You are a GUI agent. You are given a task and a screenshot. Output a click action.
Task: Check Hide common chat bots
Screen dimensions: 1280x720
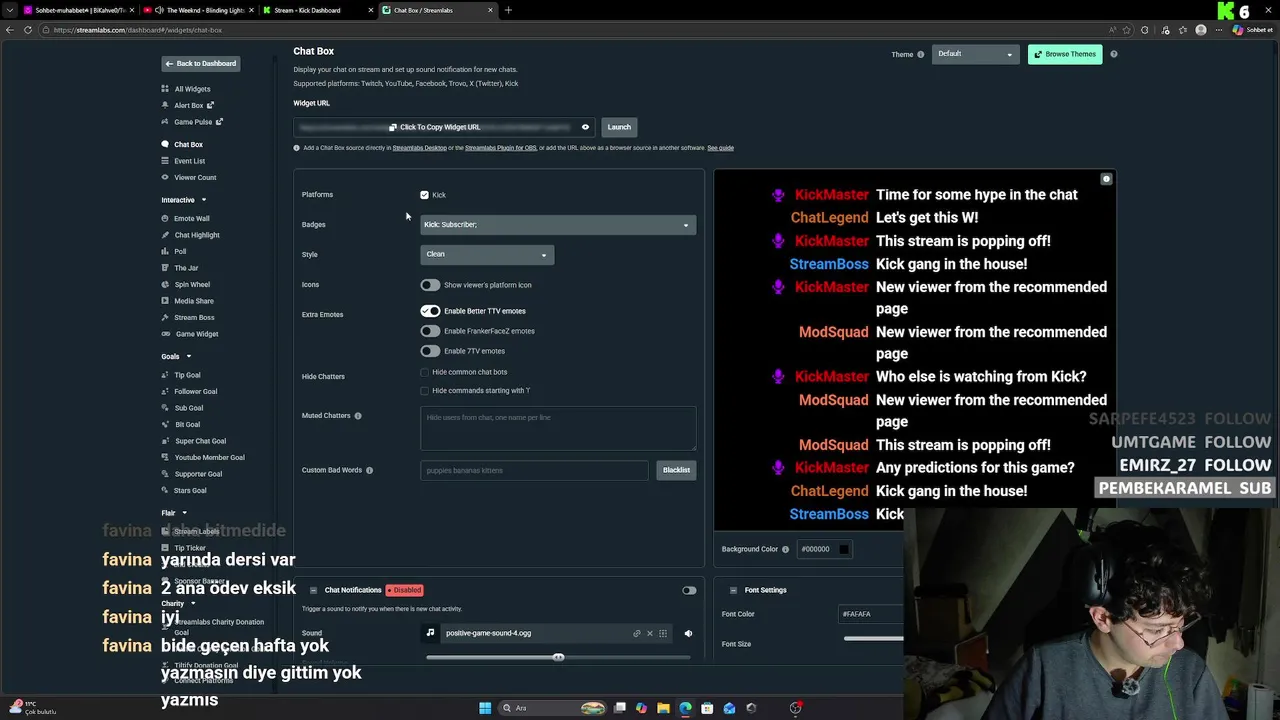424,372
